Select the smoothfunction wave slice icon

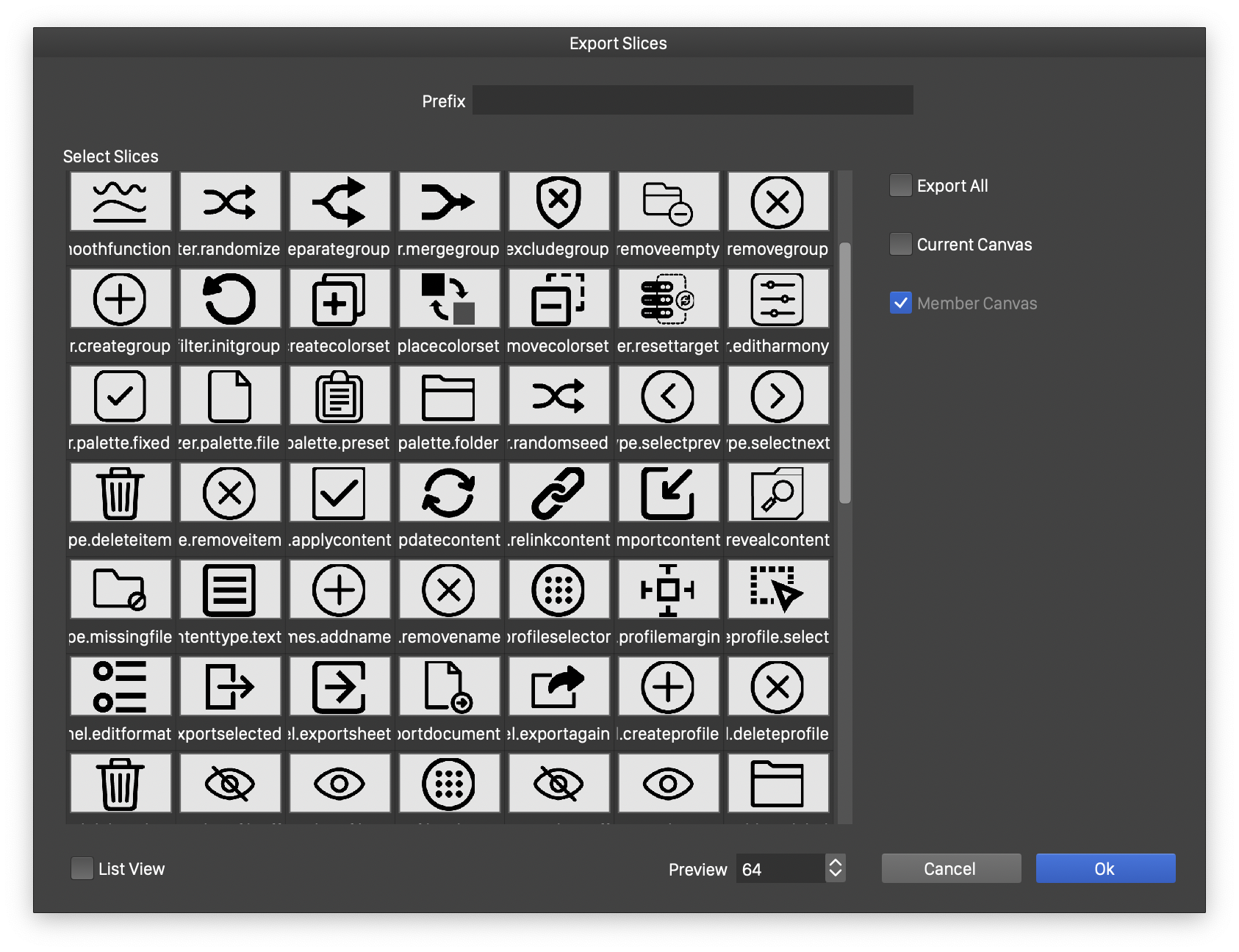coord(120,202)
